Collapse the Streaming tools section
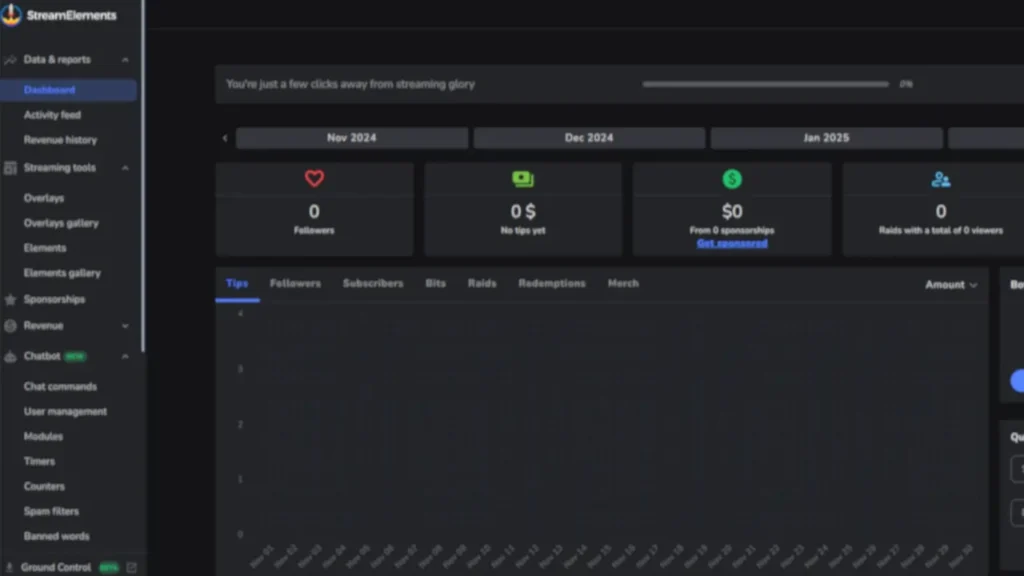 (125, 168)
